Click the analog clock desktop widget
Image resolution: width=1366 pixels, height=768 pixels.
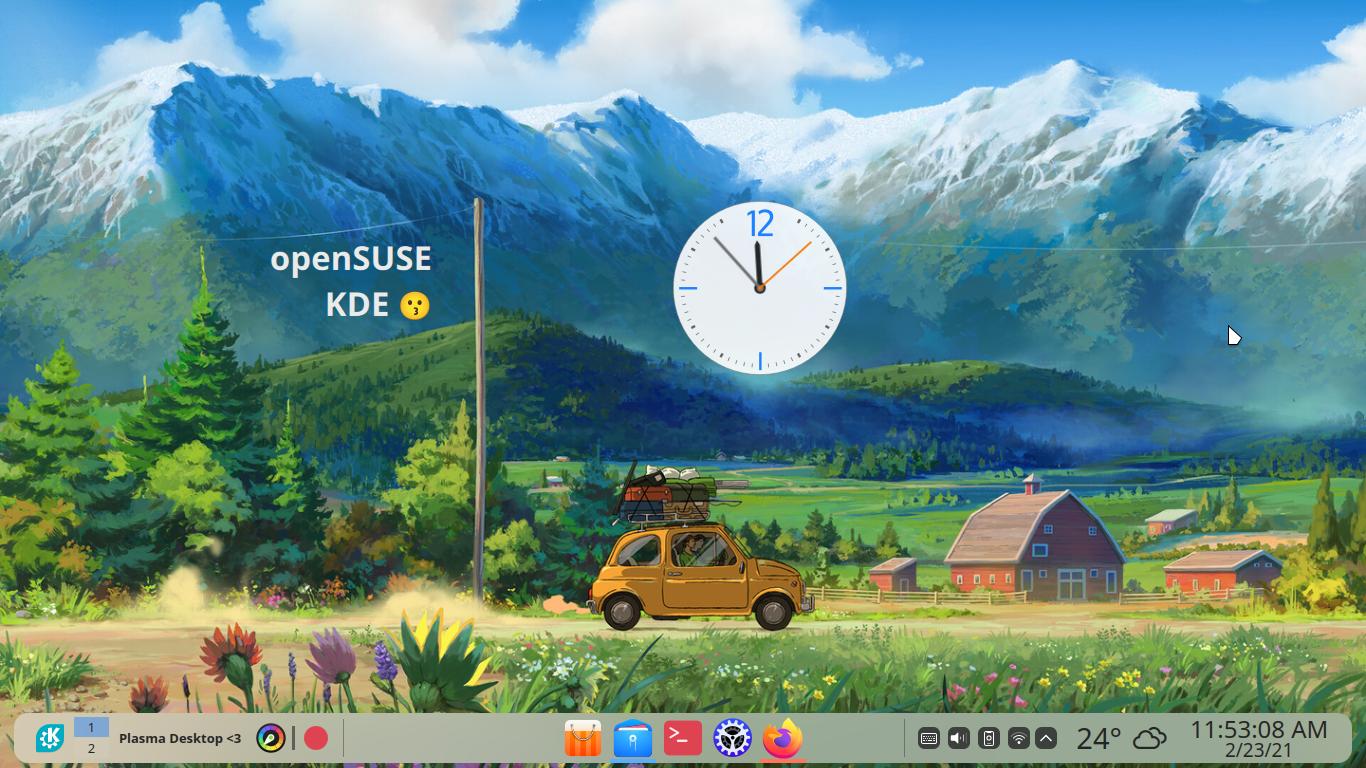click(759, 288)
